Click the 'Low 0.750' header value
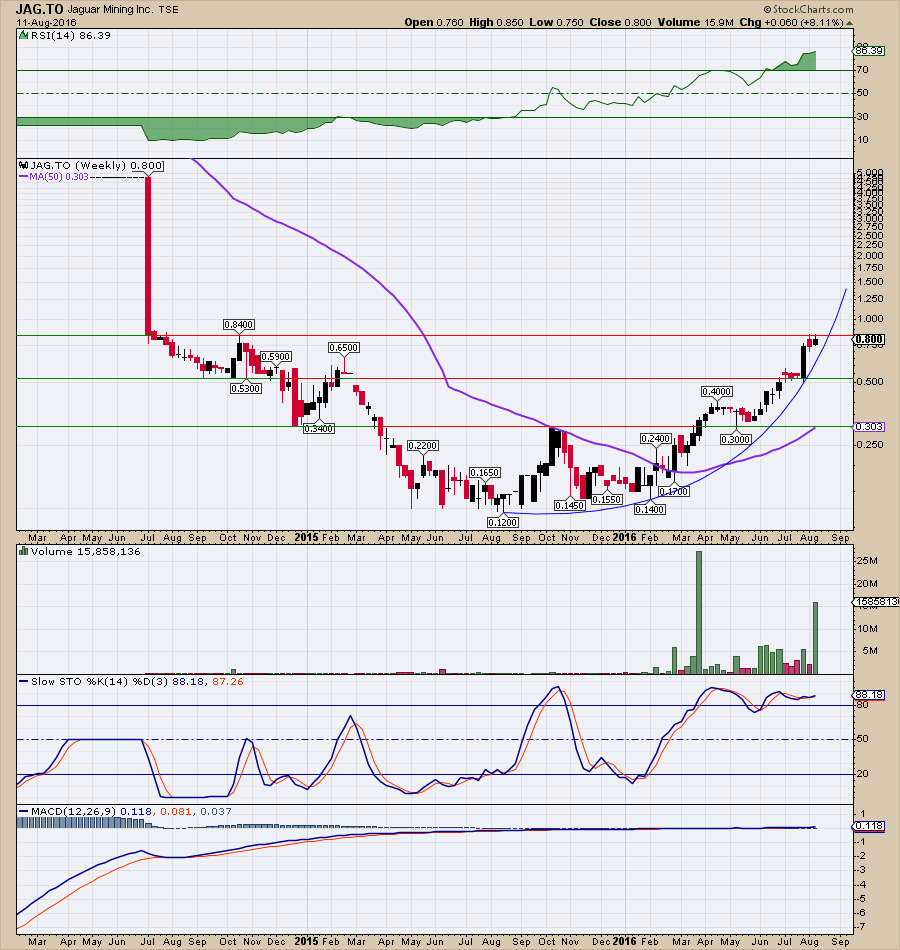This screenshot has width=900, height=950. click(x=556, y=22)
